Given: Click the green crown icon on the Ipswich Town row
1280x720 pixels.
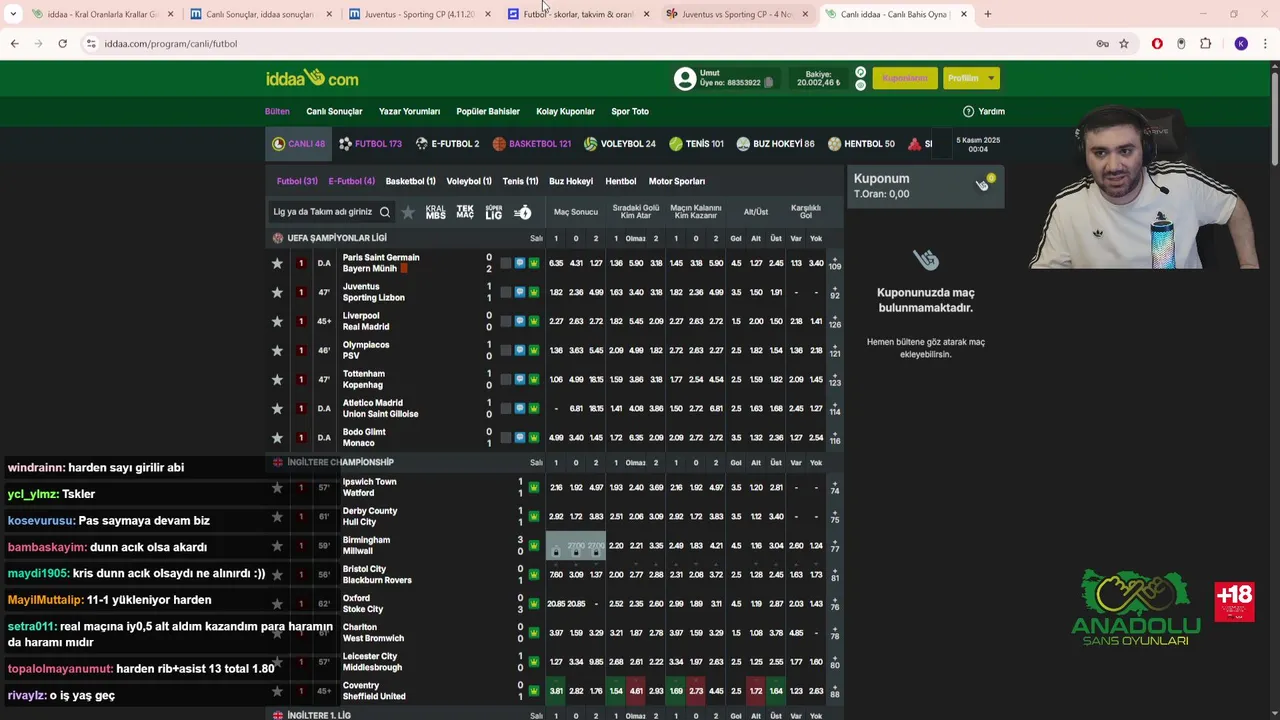Looking at the screenshot, I should 533,487.
